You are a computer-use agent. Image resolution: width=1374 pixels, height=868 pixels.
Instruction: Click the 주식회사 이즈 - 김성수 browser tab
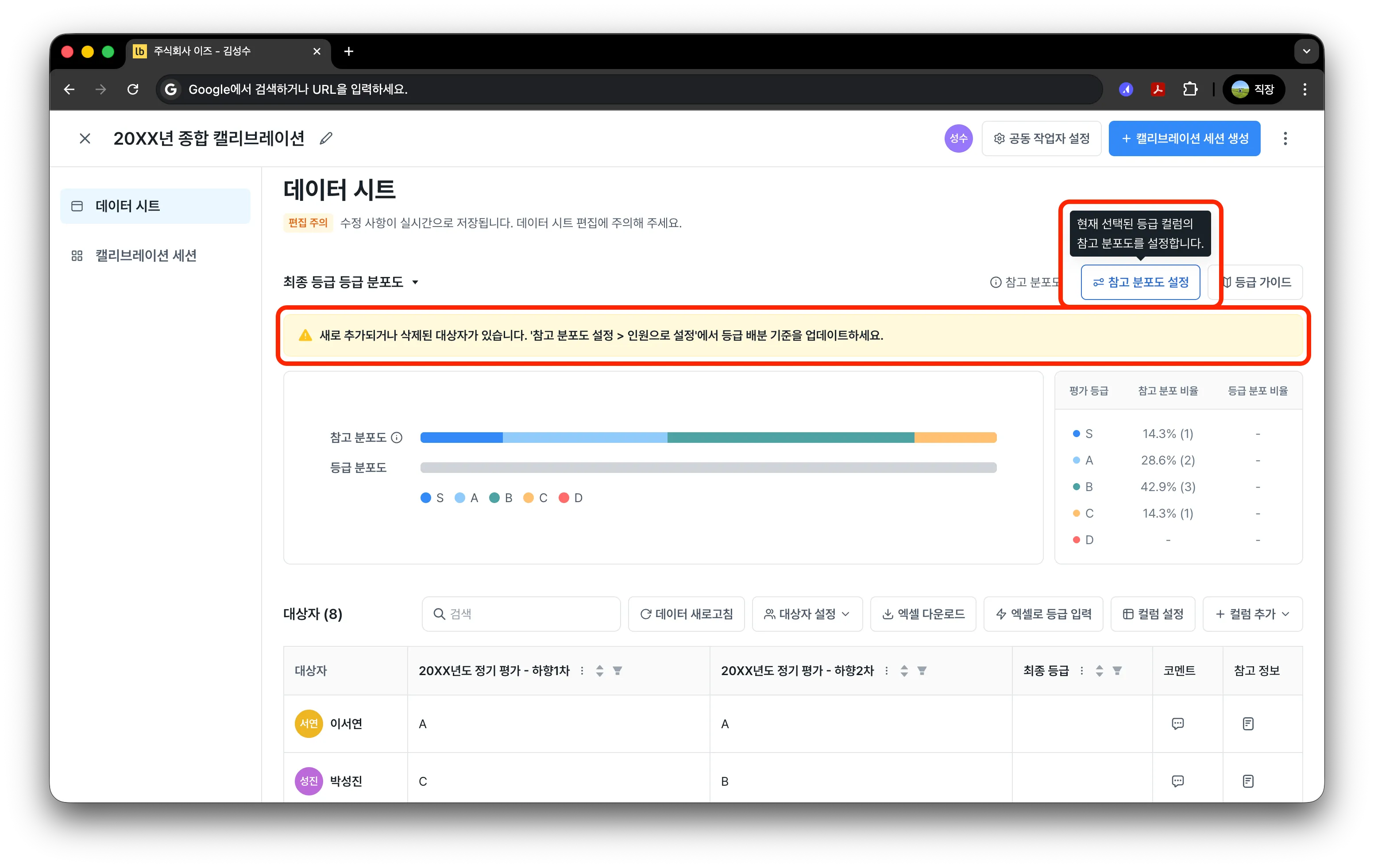coord(228,51)
